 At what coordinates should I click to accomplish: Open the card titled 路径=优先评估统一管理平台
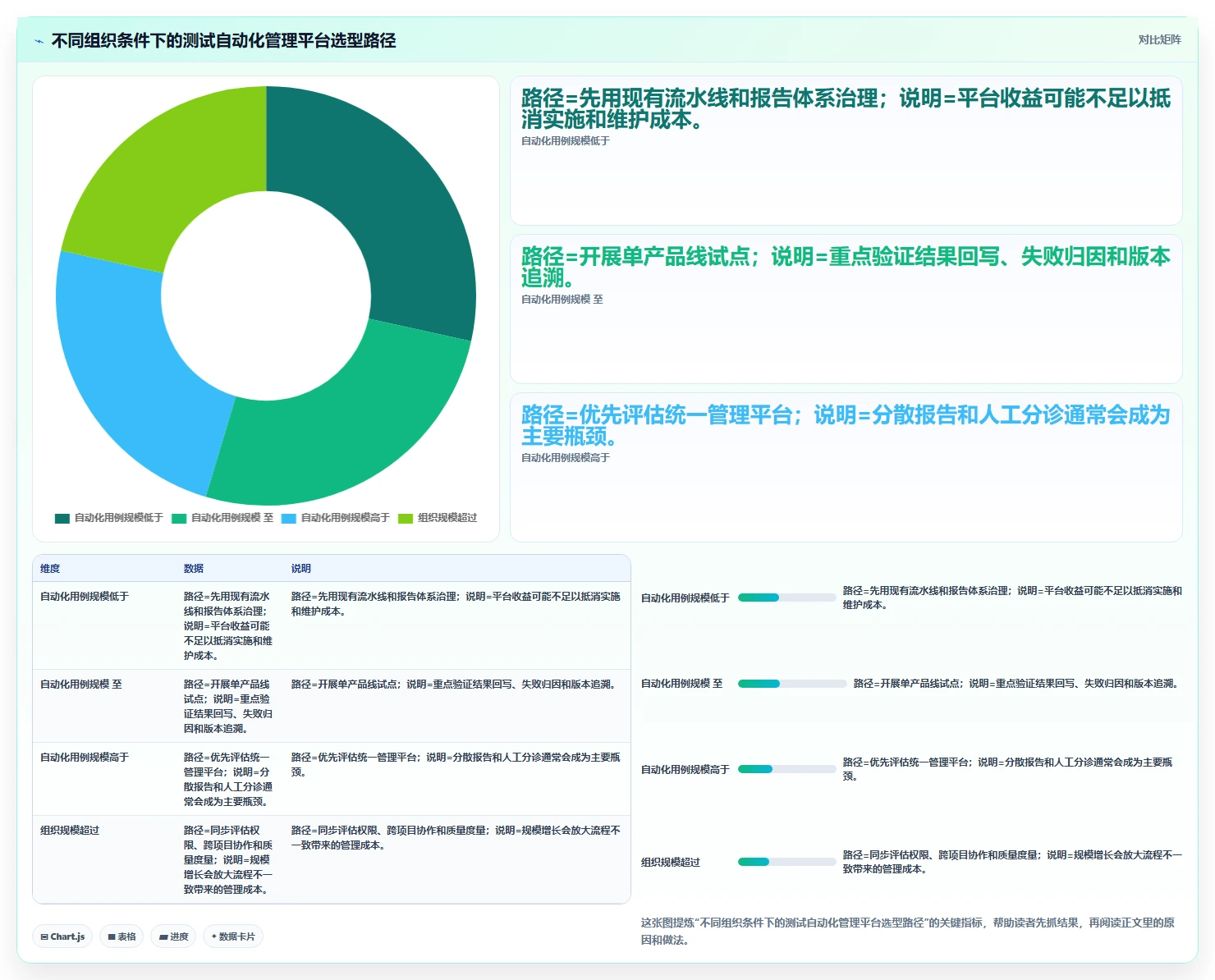point(846,467)
